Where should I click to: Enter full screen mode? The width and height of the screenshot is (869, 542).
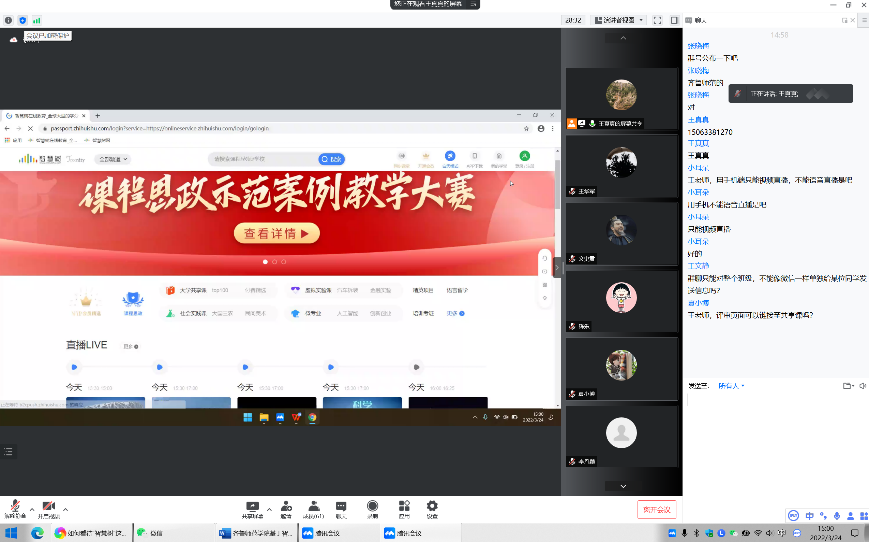click(657, 19)
